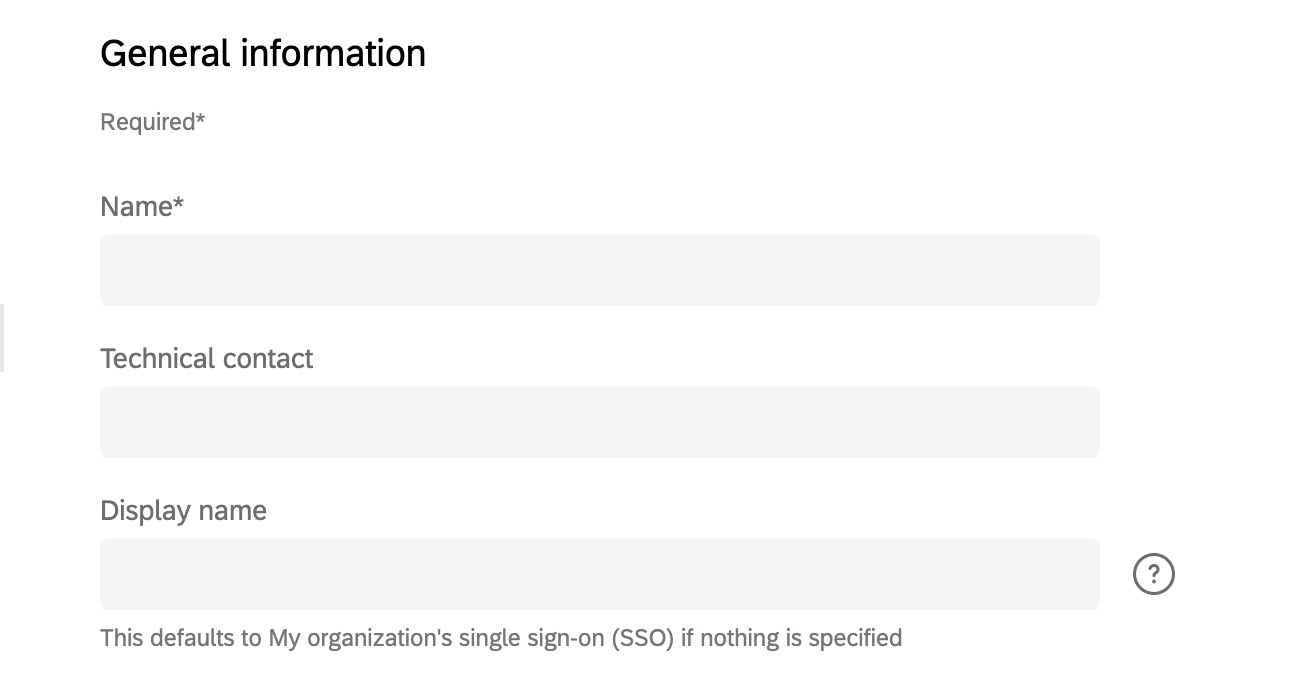1310x700 pixels.
Task: Click the General information heading
Action: 262,52
